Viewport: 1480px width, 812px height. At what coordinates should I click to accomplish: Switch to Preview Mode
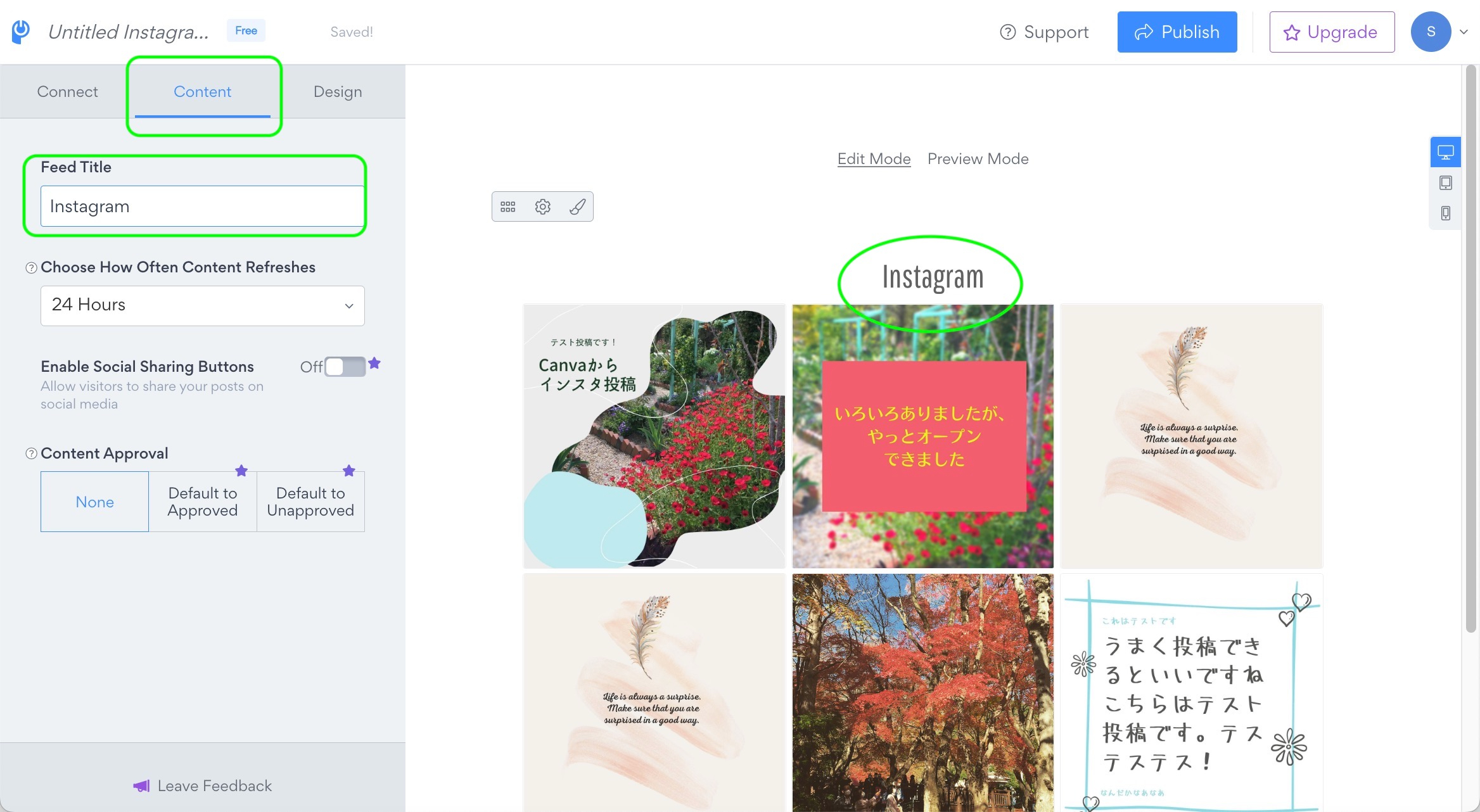tap(978, 158)
